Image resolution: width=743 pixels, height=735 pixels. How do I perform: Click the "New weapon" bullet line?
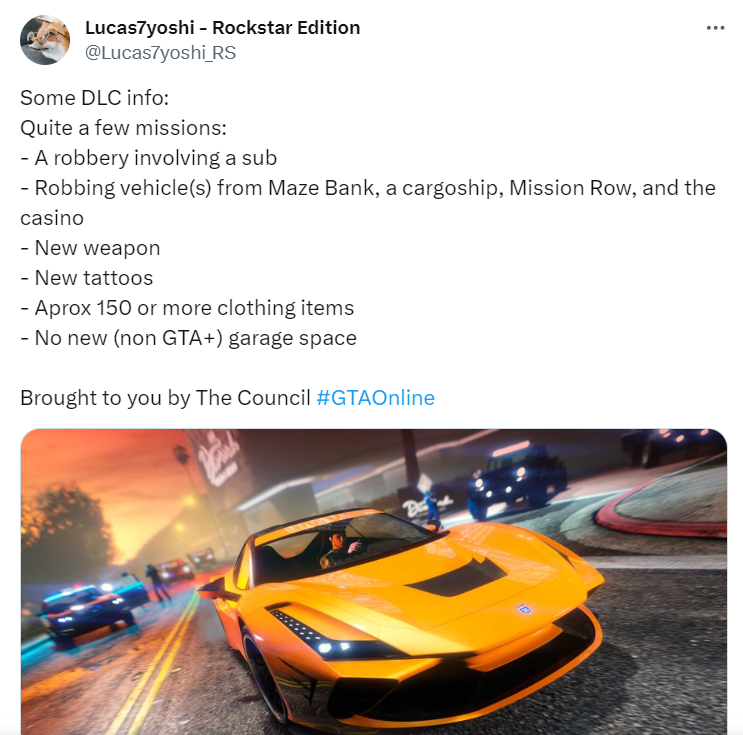click(x=90, y=248)
